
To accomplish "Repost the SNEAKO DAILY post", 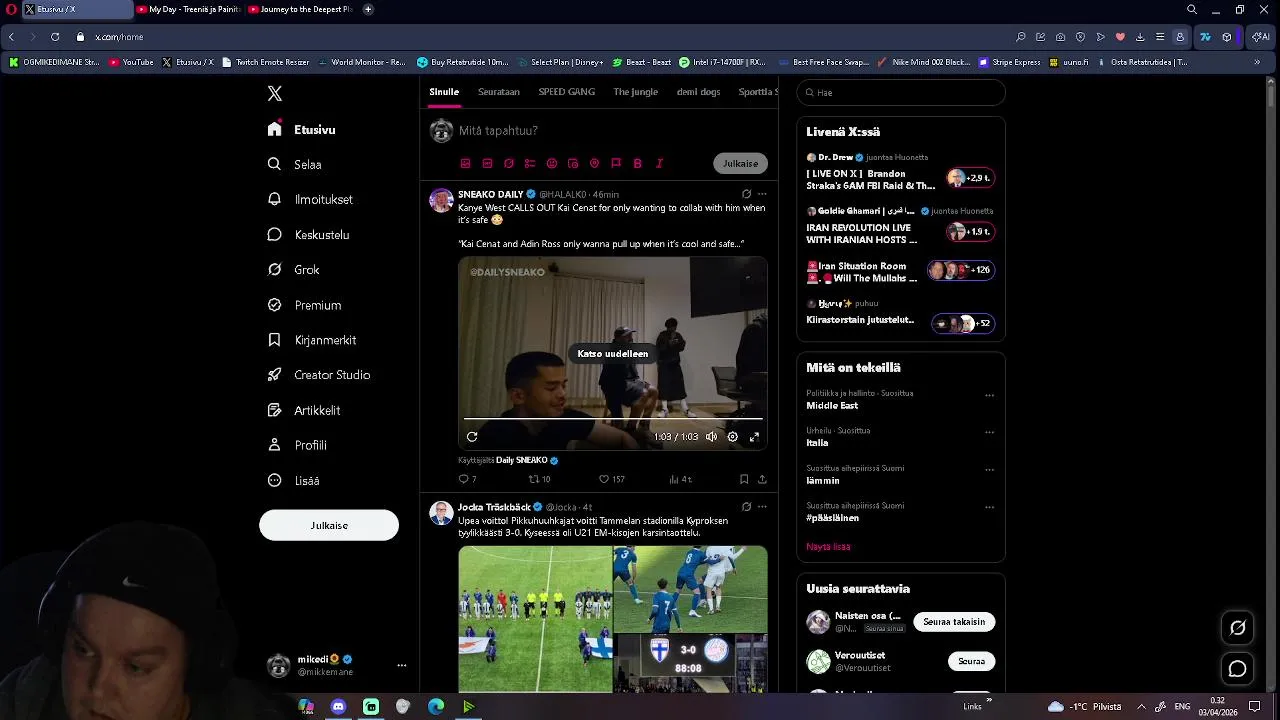I will (x=539, y=479).
